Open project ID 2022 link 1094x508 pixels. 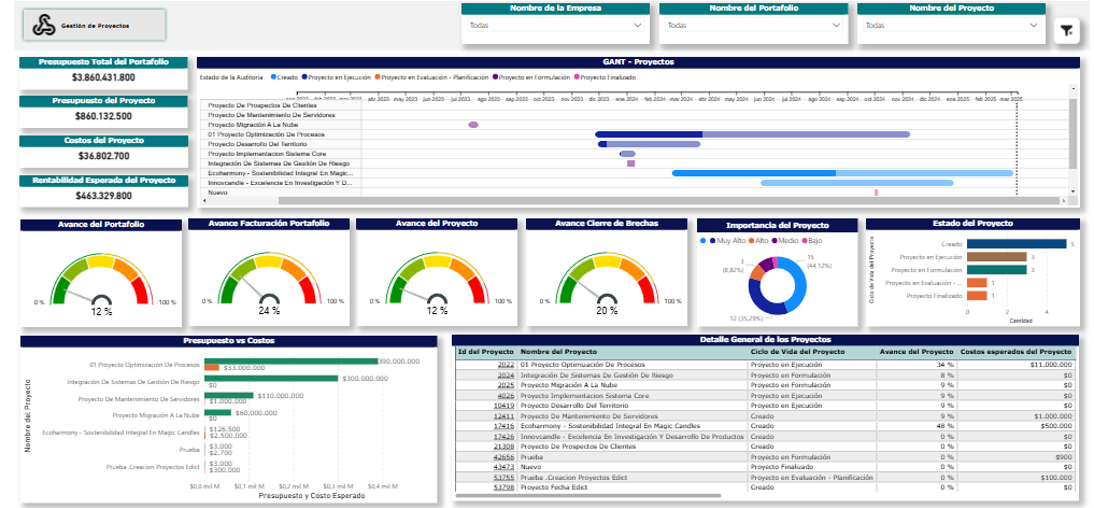point(506,365)
